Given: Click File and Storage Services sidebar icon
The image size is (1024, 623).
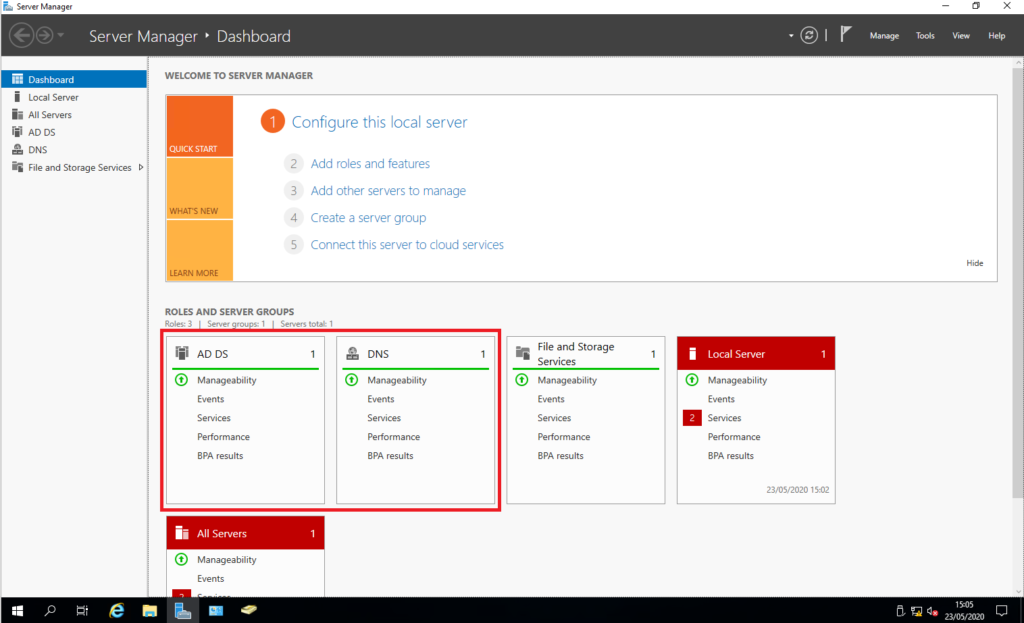Looking at the screenshot, I should point(18,167).
